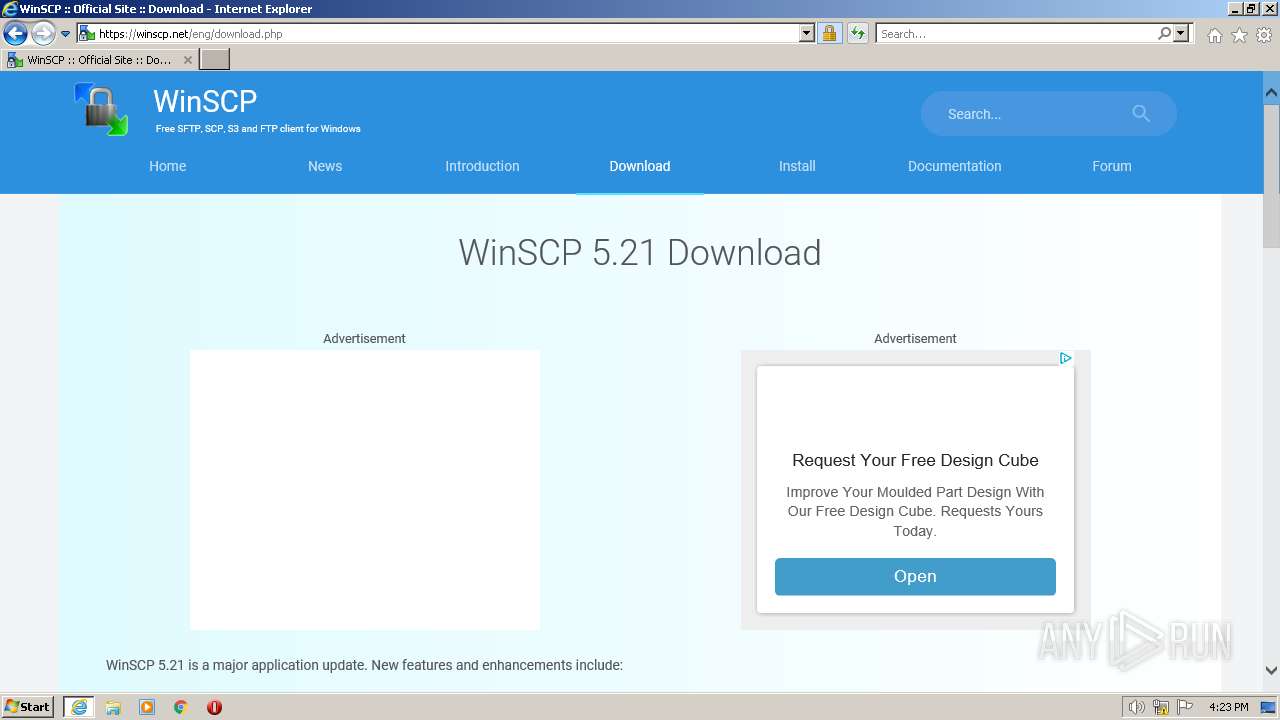Viewport: 1280px width, 720px height.
Task: Open the search provider dropdown arrow
Action: point(1181,34)
